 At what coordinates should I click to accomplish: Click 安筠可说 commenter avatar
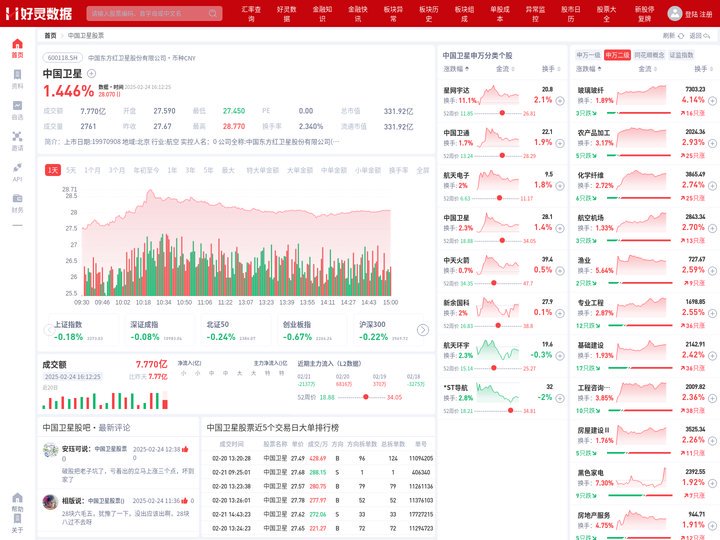coord(51,450)
